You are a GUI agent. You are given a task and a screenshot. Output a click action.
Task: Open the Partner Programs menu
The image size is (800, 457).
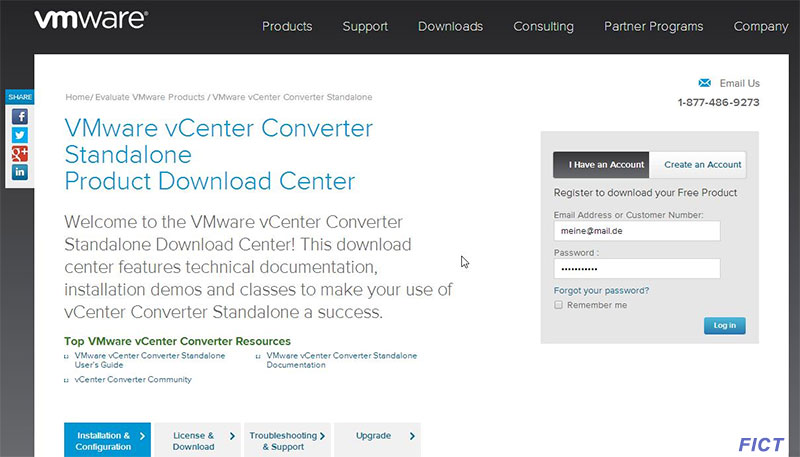653,27
